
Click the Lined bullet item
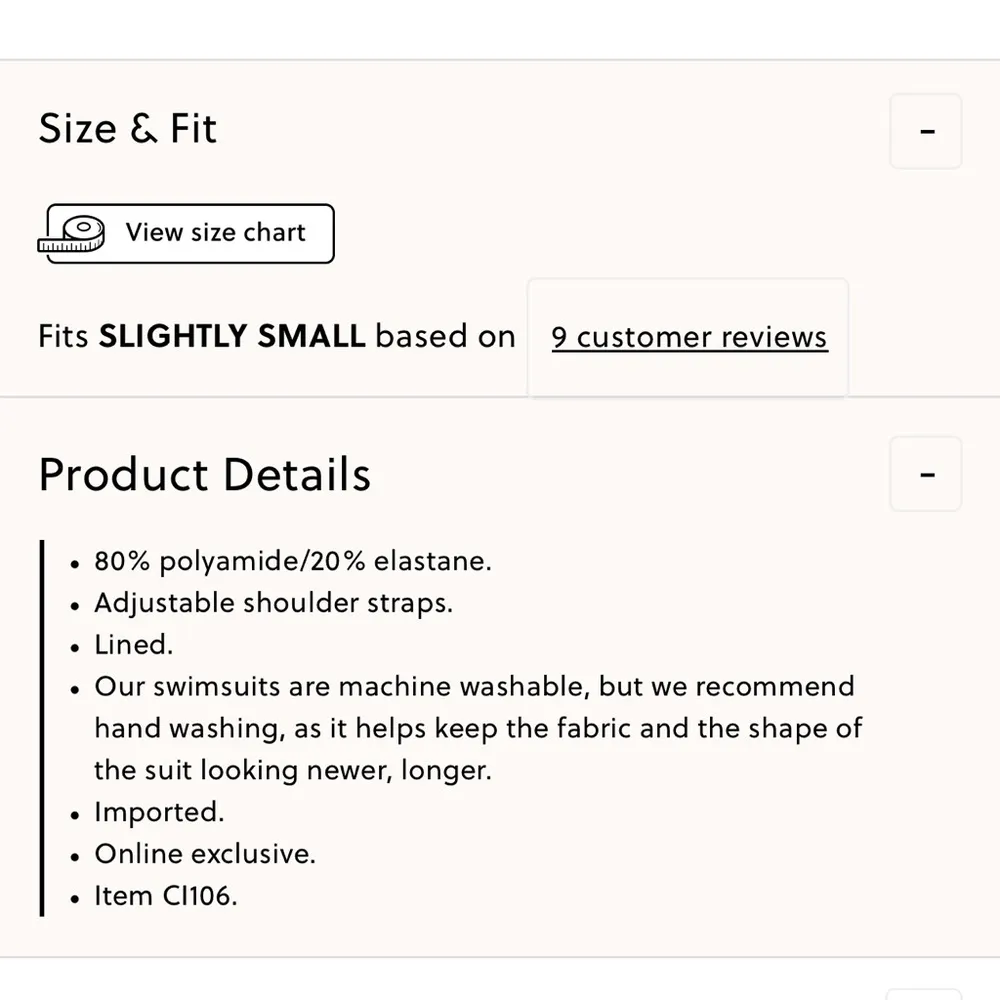coord(134,645)
